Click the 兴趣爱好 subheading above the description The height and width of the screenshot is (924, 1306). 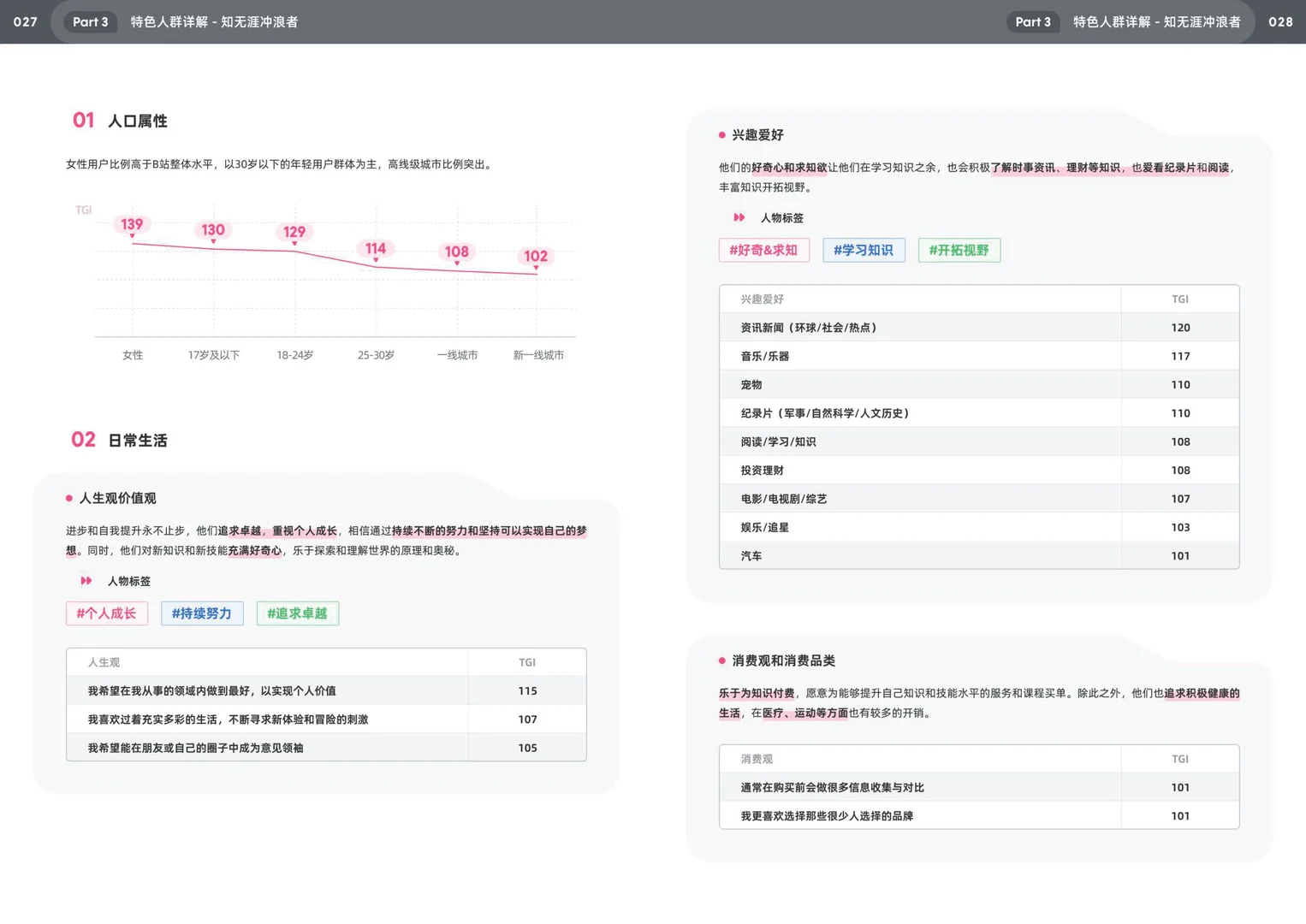[x=757, y=135]
